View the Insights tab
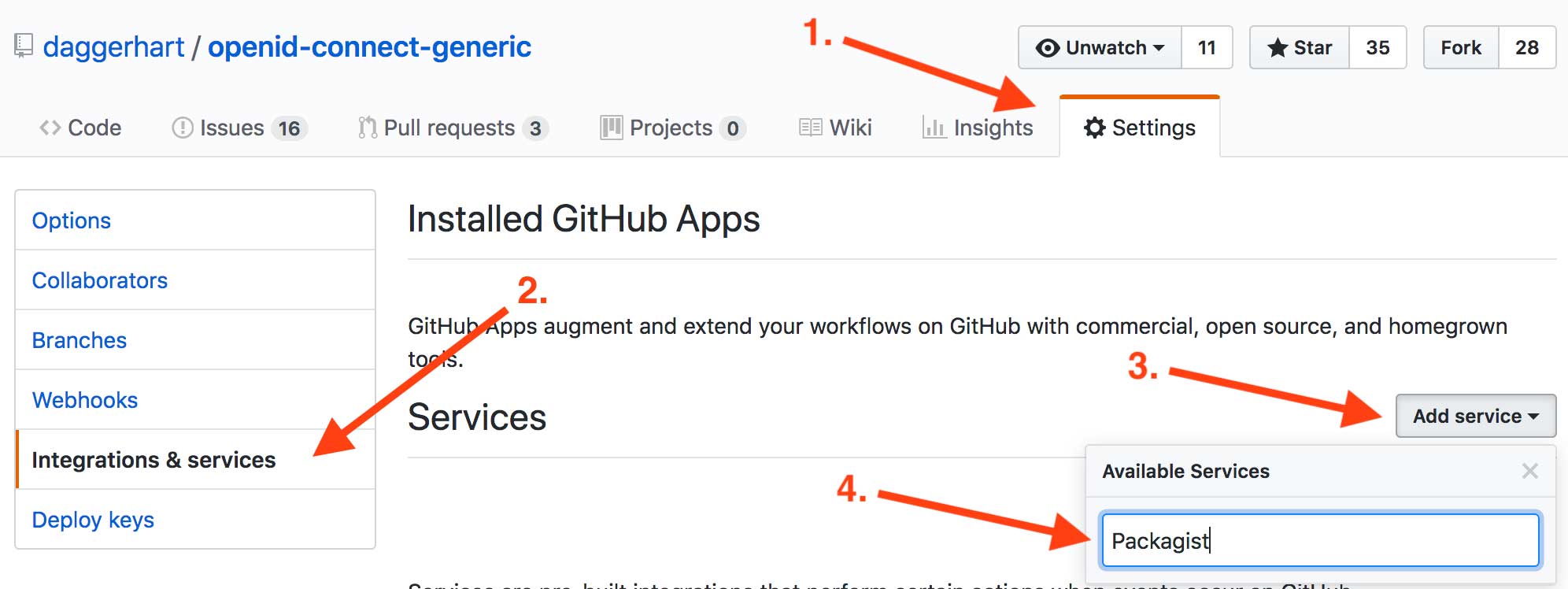This screenshot has height=589, width=1568. 978,128
